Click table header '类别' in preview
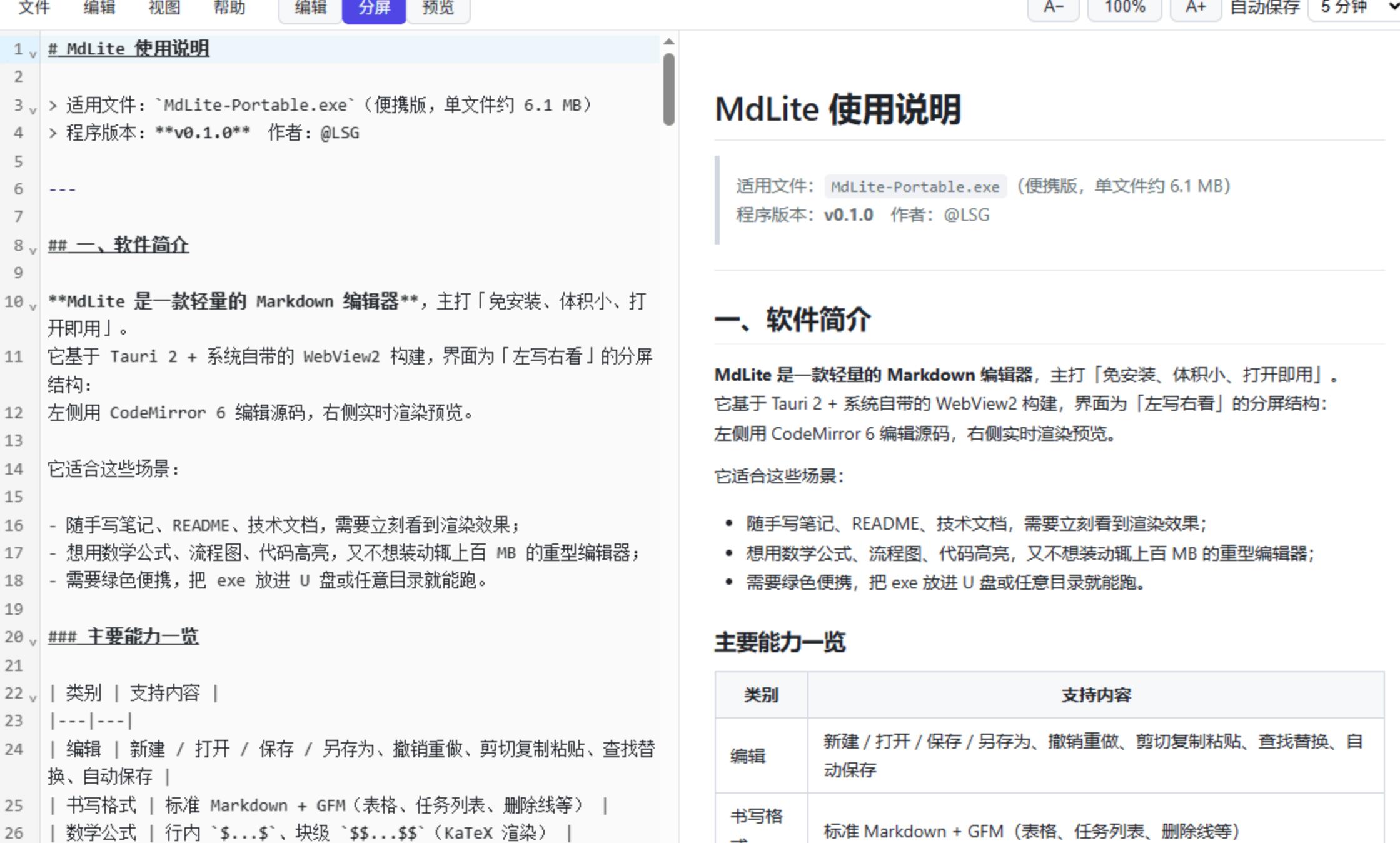 coord(761,695)
